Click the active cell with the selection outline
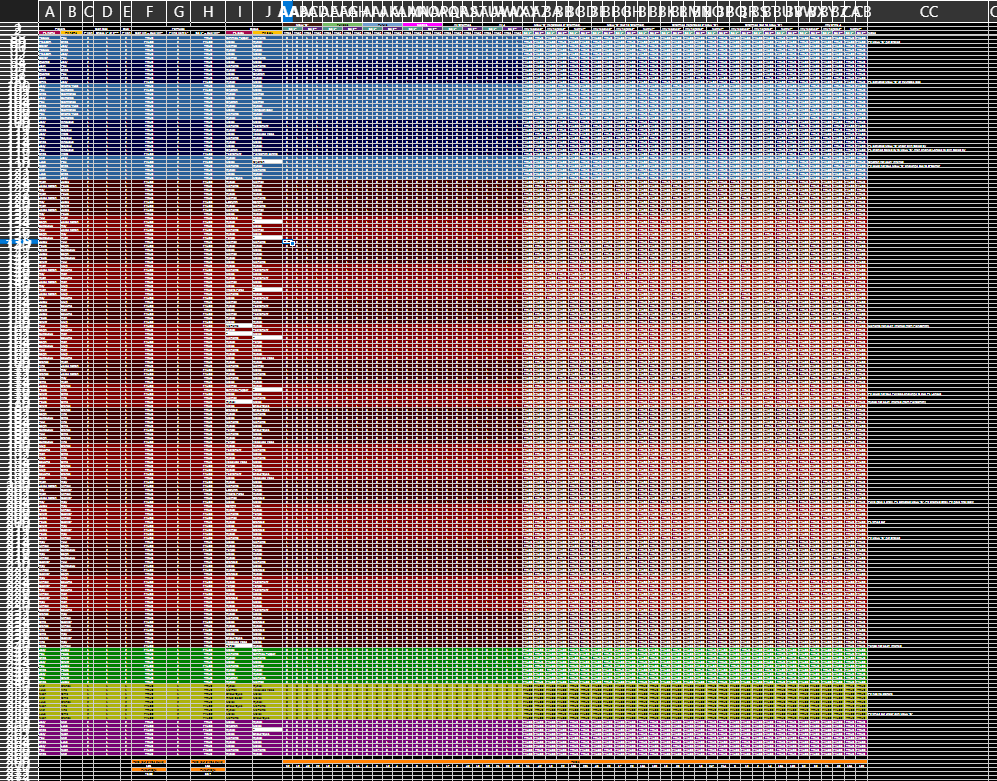 (288, 242)
